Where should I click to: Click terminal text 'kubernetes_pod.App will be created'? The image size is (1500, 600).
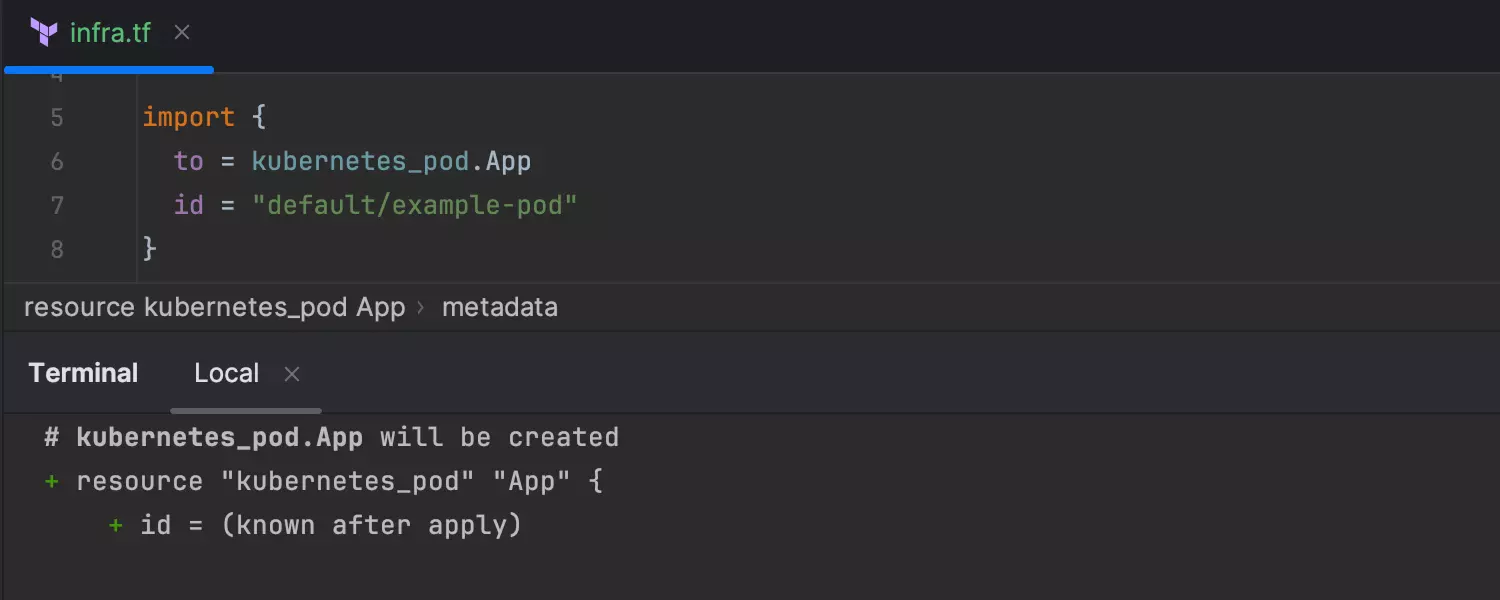[x=347, y=438]
